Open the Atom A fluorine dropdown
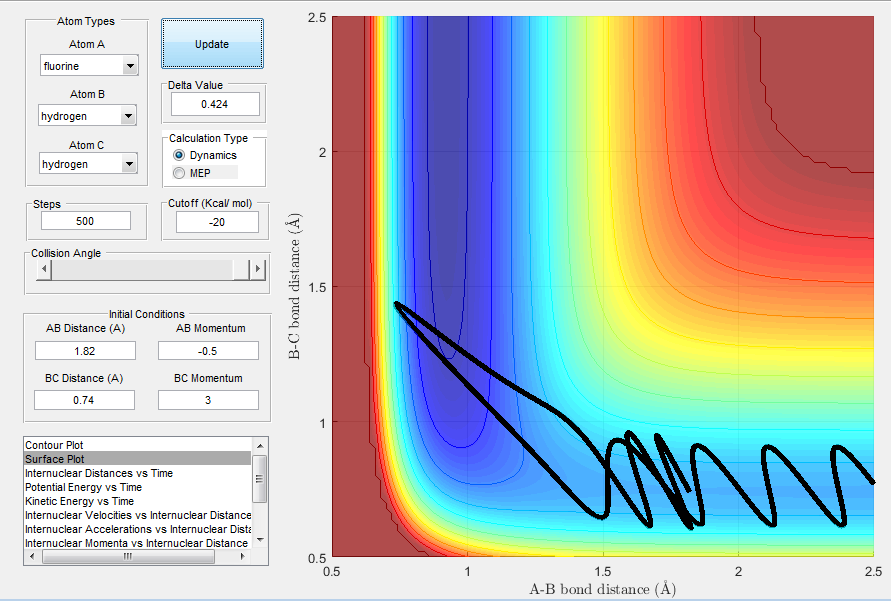This screenshot has height=601, width=891. click(x=89, y=66)
